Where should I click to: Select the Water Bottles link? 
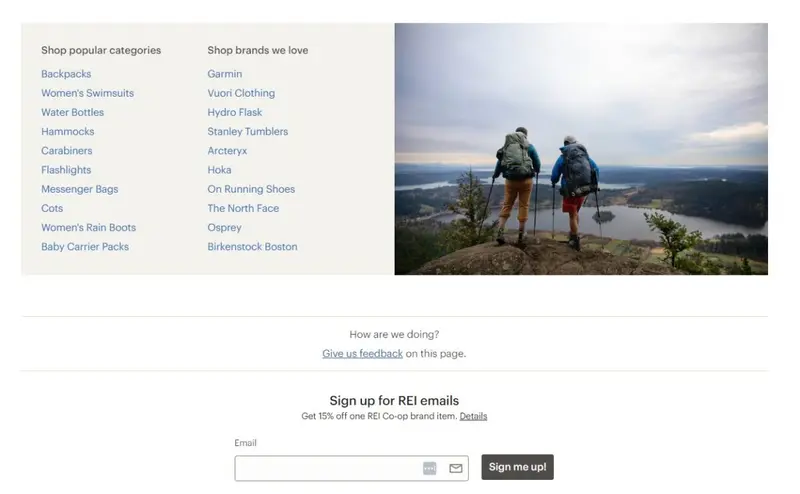pyautogui.click(x=72, y=112)
